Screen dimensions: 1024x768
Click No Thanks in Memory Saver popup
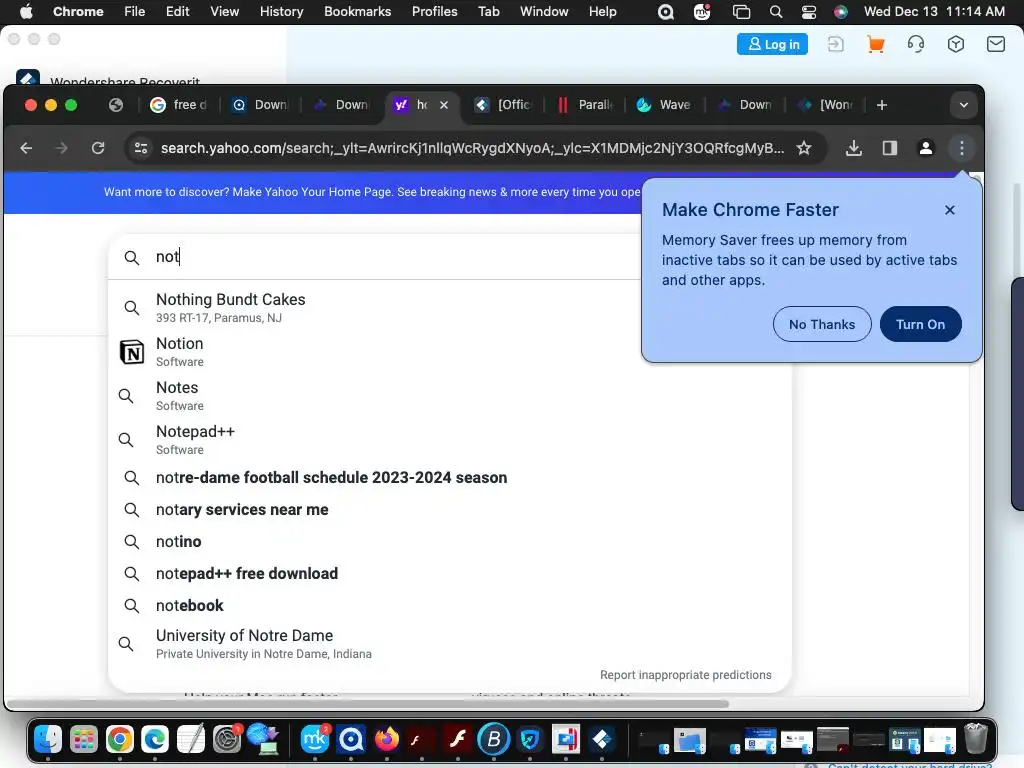(822, 324)
